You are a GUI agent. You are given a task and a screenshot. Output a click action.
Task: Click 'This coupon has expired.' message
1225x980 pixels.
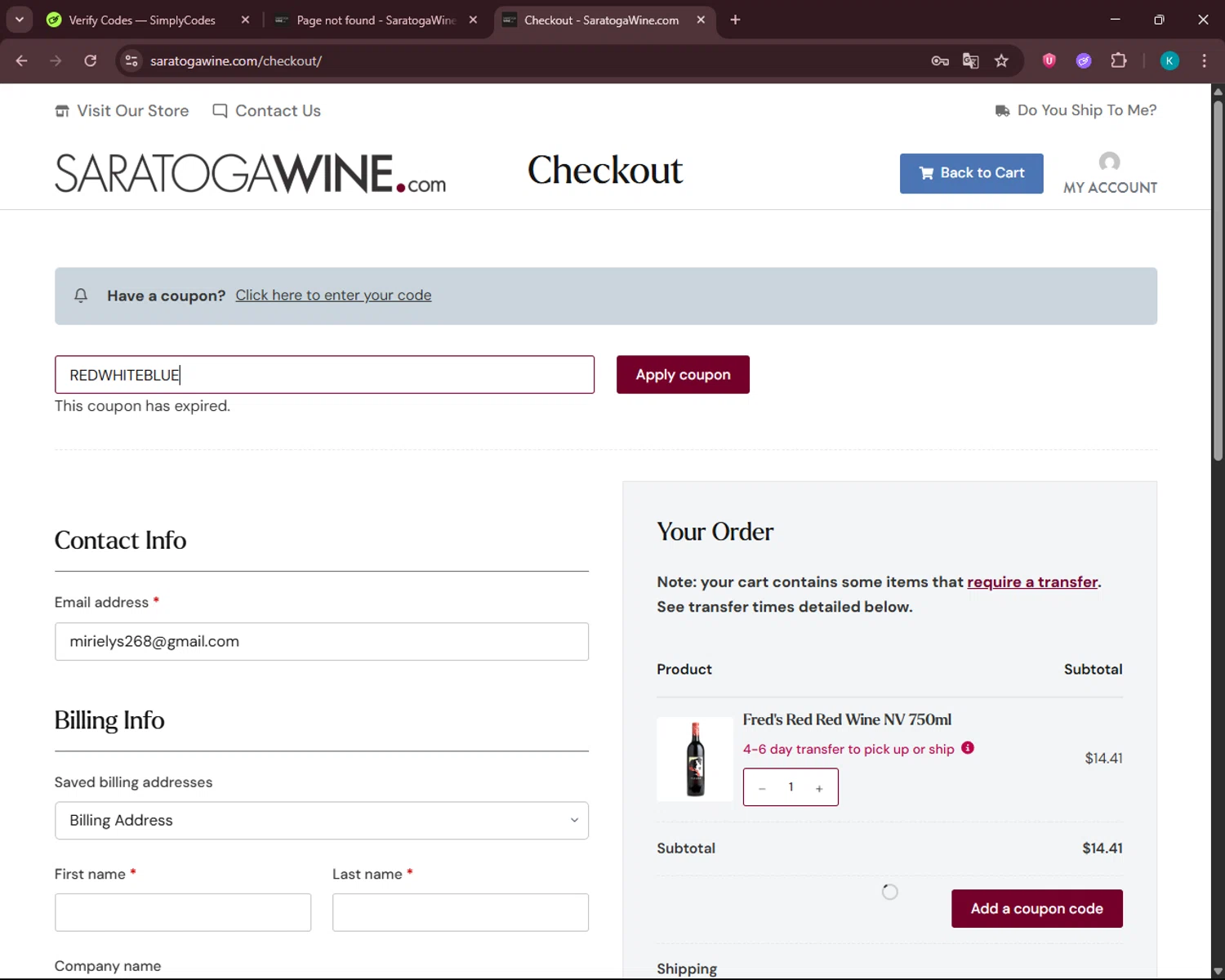coord(142,406)
